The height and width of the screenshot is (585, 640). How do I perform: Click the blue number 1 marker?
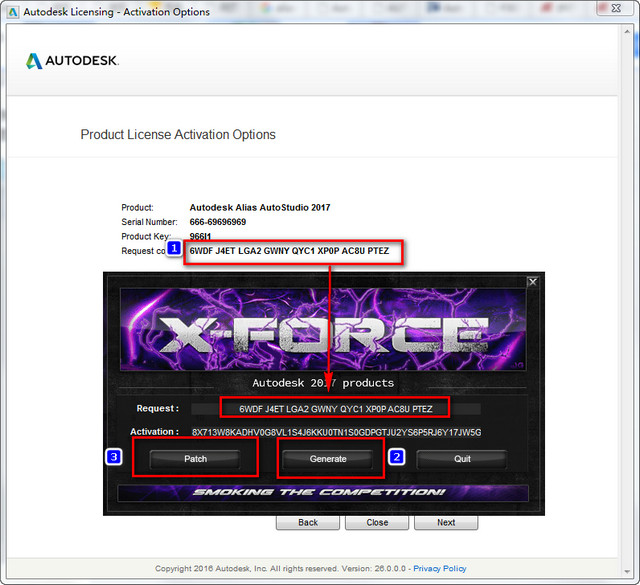point(174,247)
